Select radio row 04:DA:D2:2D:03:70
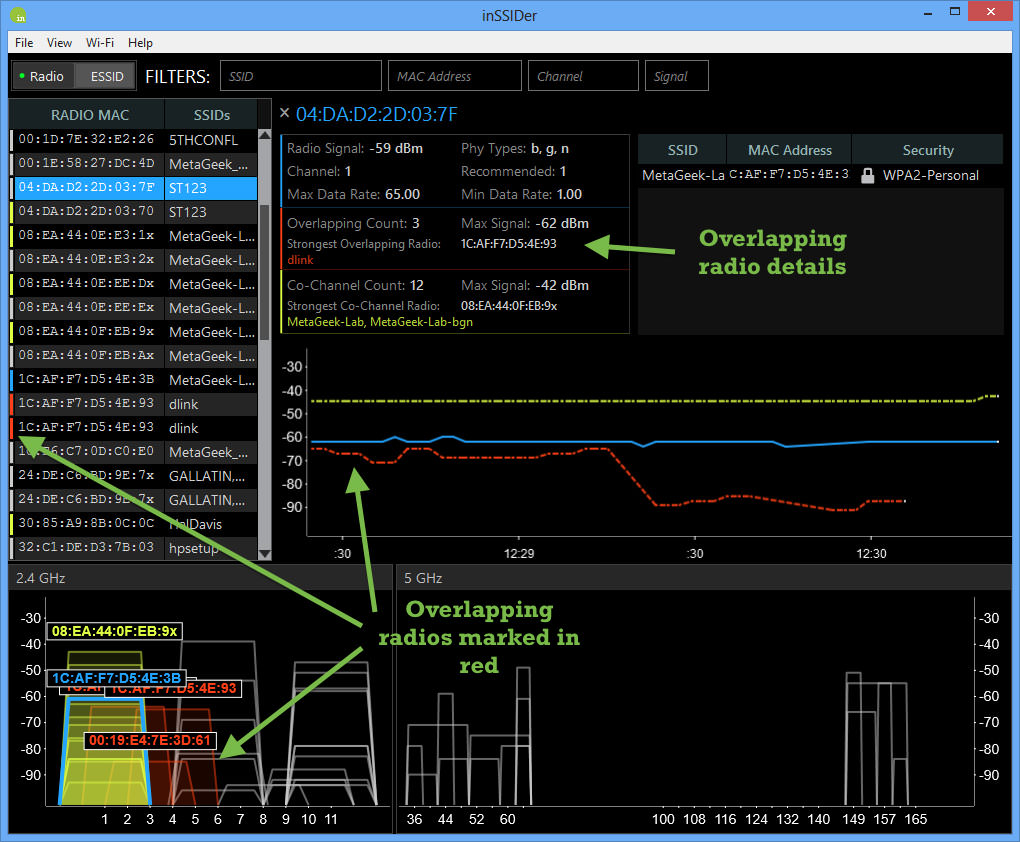 134,212
